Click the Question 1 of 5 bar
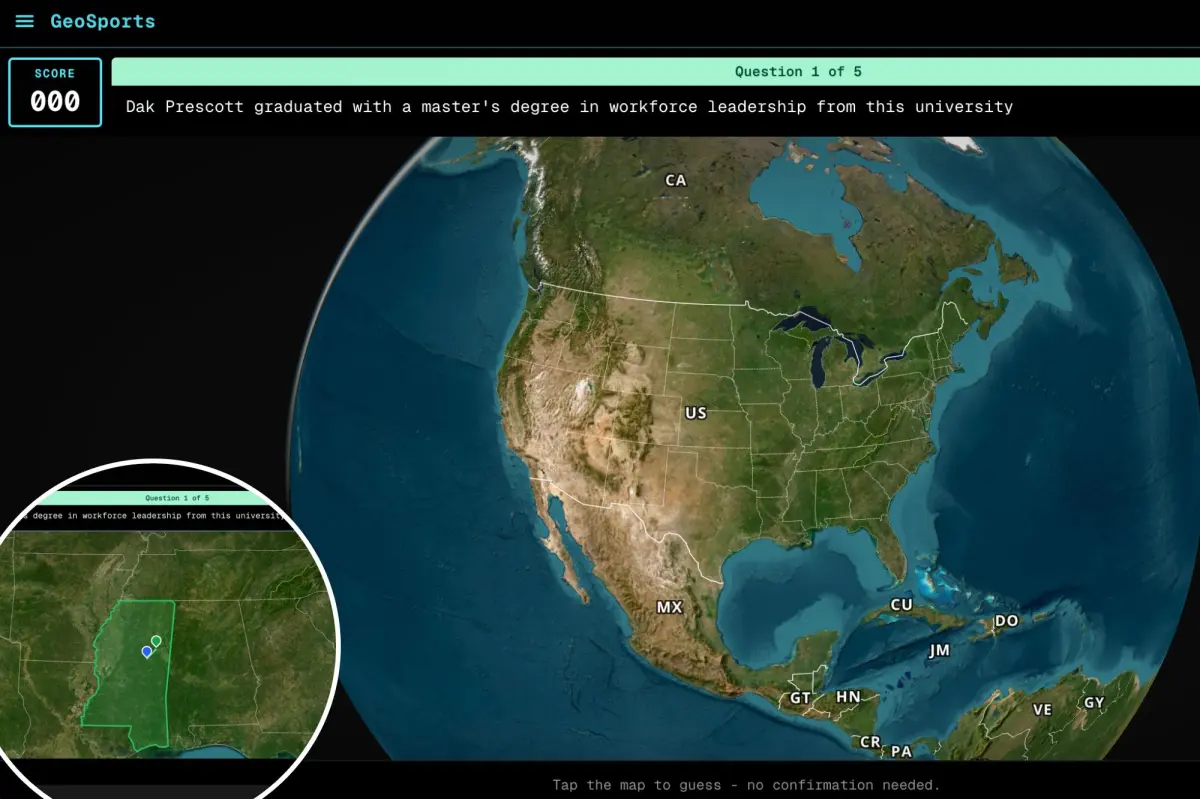The height and width of the screenshot is (799, 1200). (x=655, y=71)
